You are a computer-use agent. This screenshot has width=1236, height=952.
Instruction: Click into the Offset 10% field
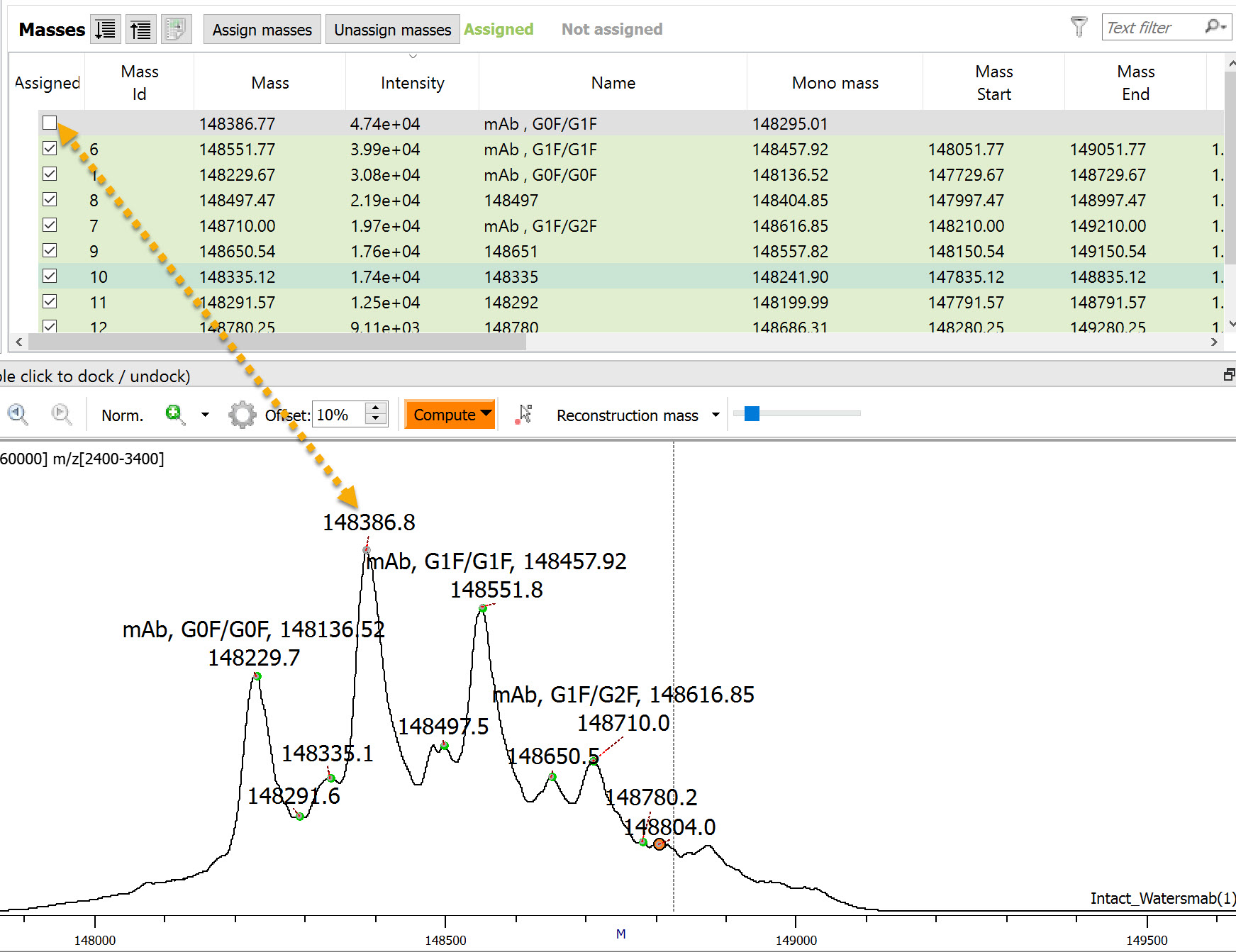338,415
